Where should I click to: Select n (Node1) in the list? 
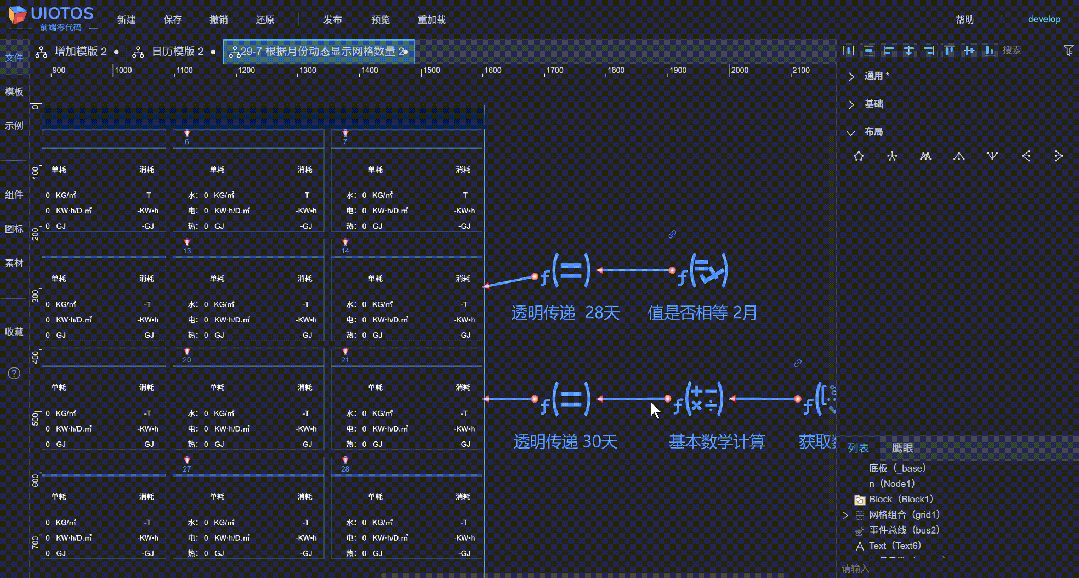[893, 484]
